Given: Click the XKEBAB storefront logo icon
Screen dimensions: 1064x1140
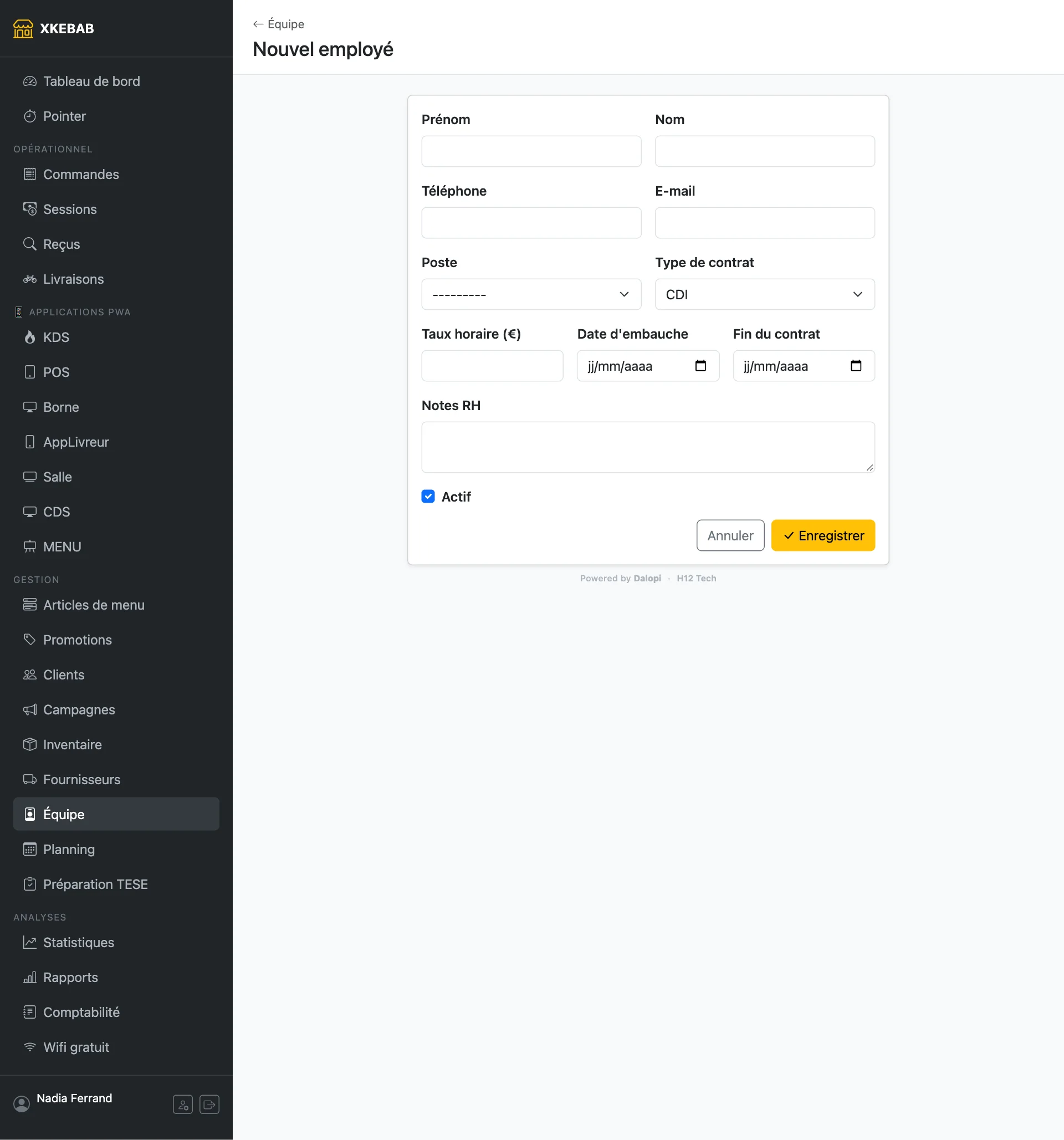Looking at the screenshot, I should click(23, 29).
